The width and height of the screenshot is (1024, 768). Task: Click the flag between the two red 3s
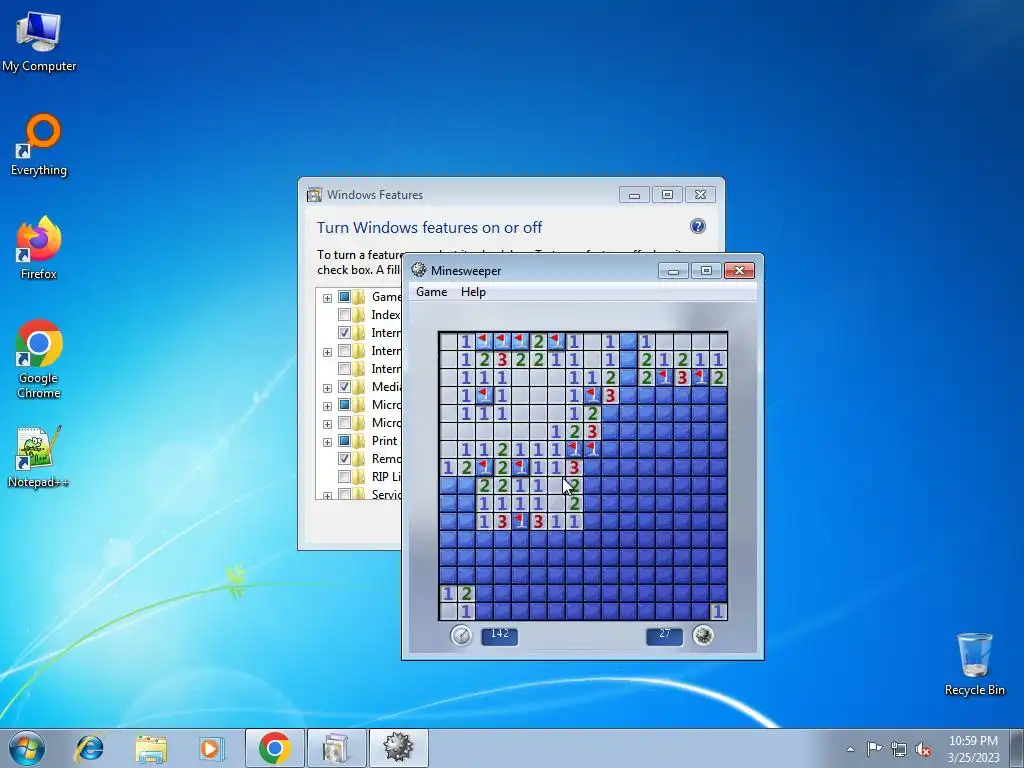(x=520, y=521)
